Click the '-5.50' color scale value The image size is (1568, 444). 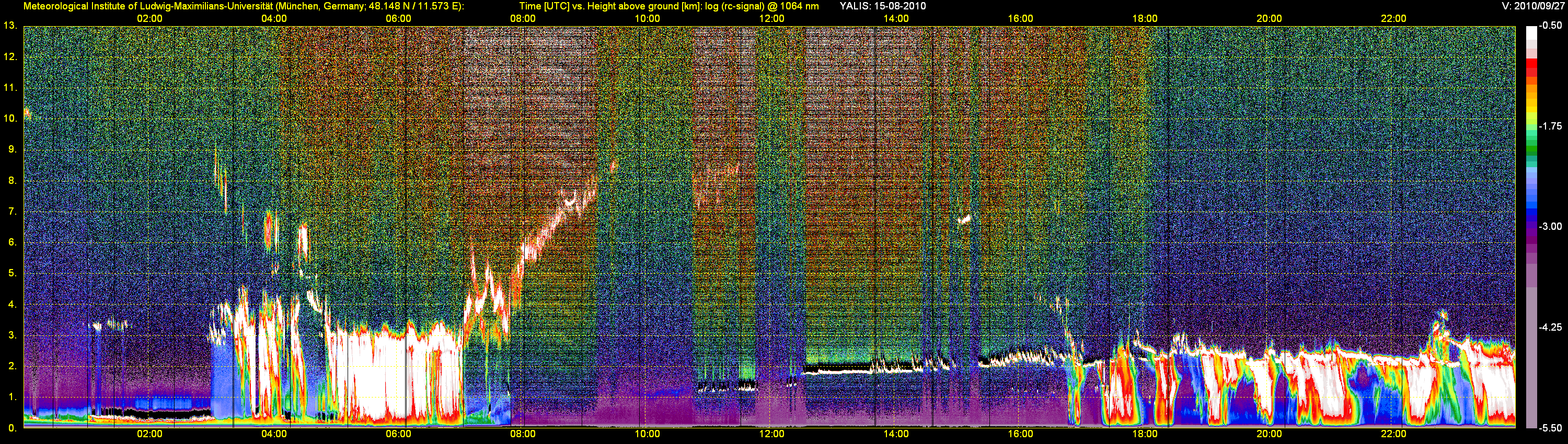pos(1551,428)
